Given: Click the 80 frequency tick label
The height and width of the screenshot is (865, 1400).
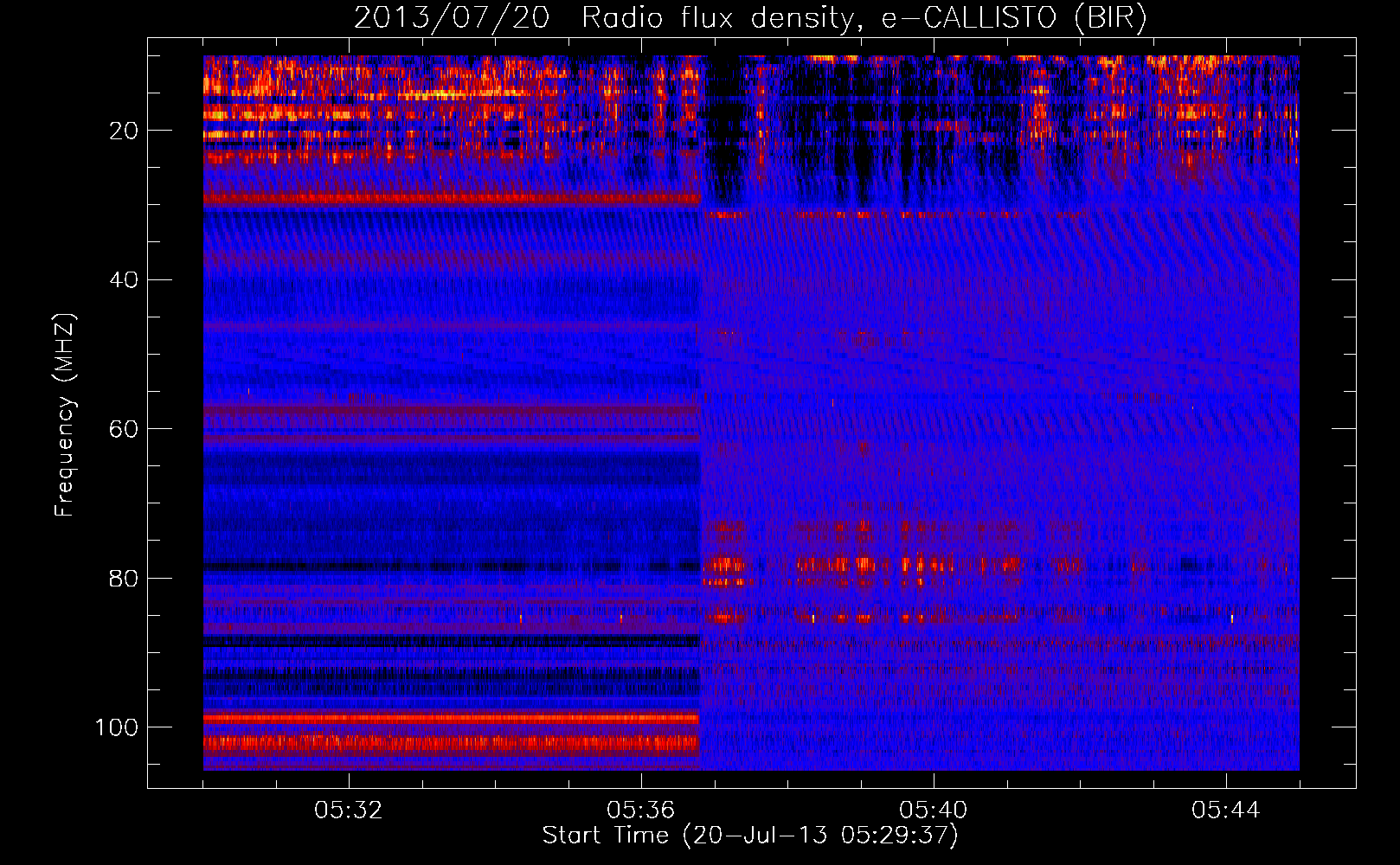Looking at the screenshot, I should tap(125, 578).
